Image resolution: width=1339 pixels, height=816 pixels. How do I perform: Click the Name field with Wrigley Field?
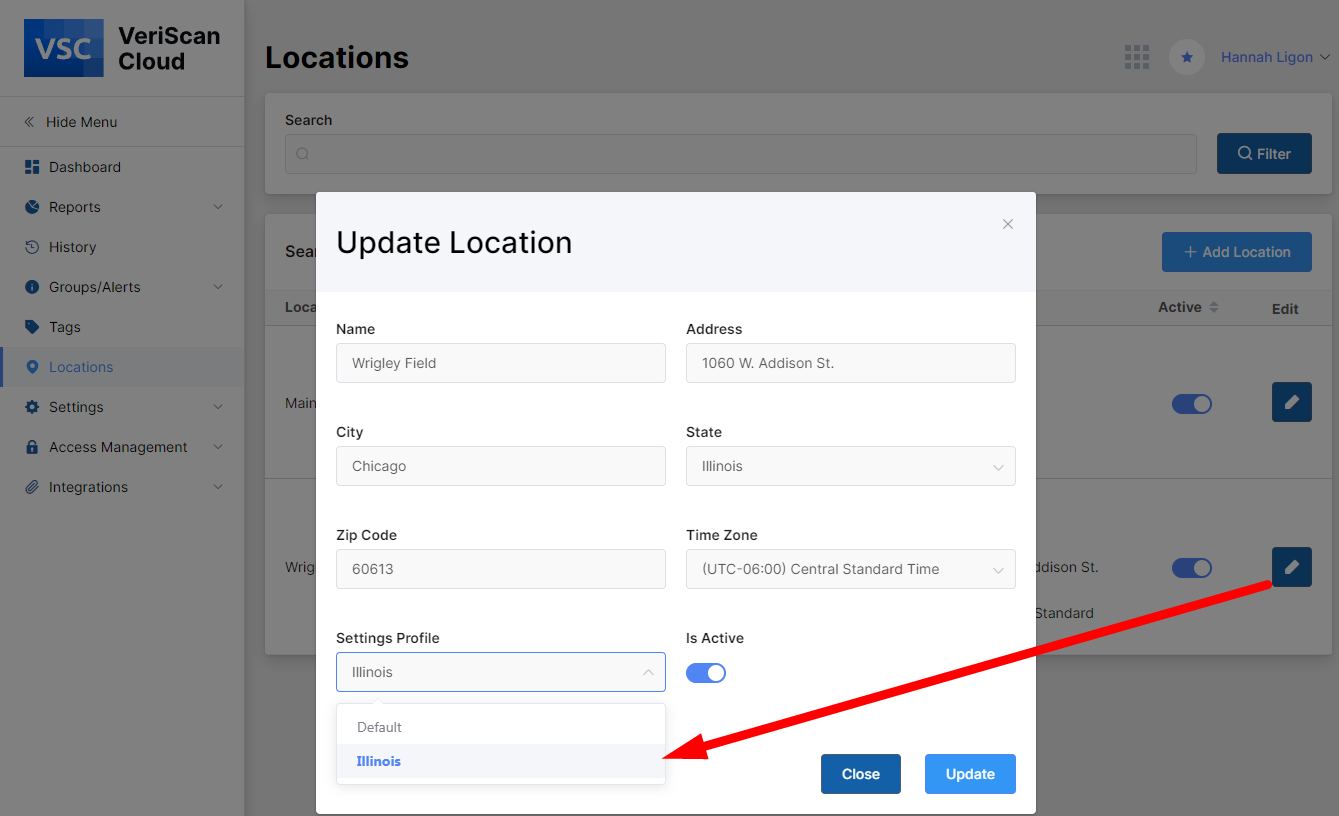click(501, 363)
